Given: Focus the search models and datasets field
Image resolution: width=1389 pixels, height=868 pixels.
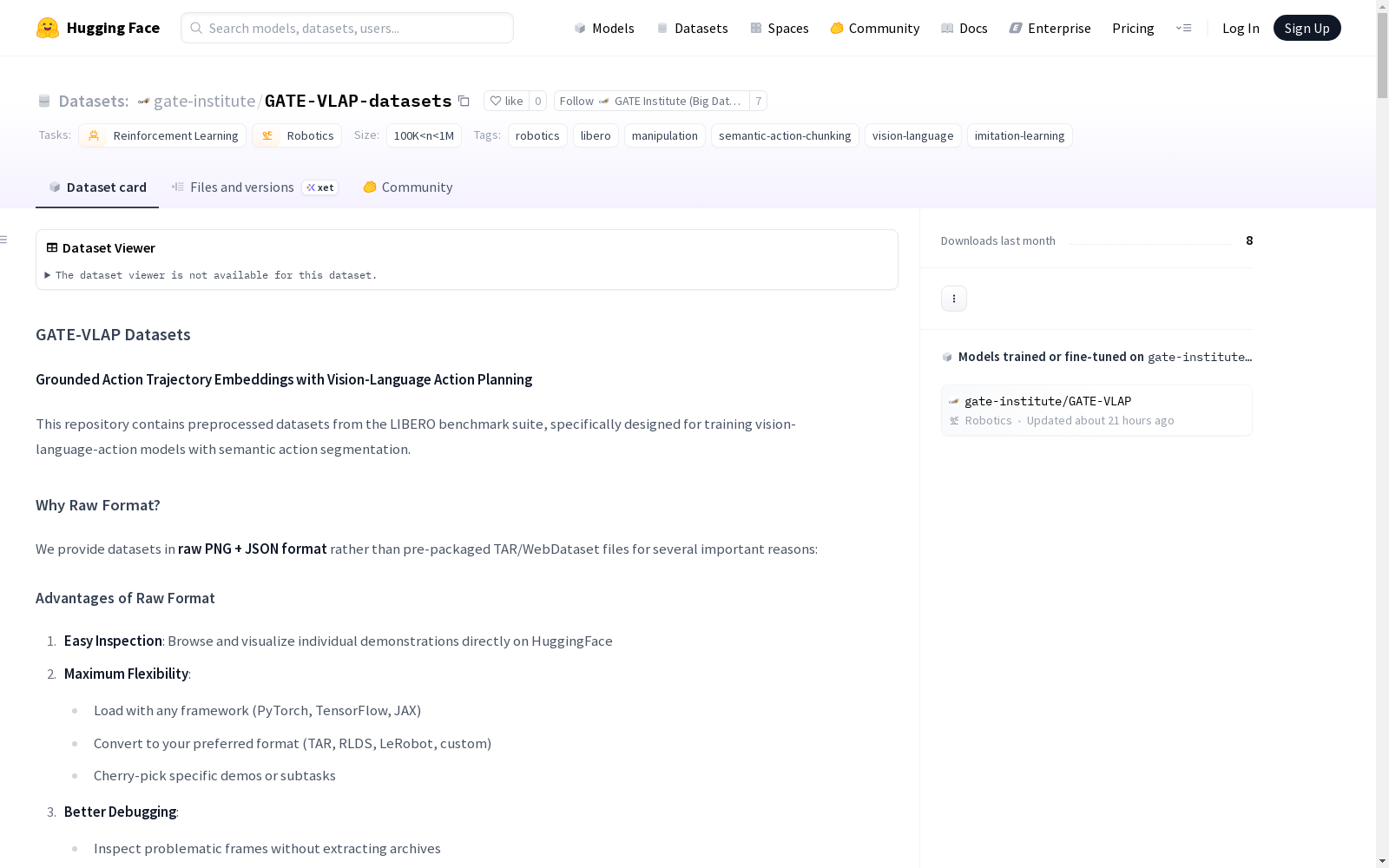Looking at the screenshot, I should [x=347, y=28].
